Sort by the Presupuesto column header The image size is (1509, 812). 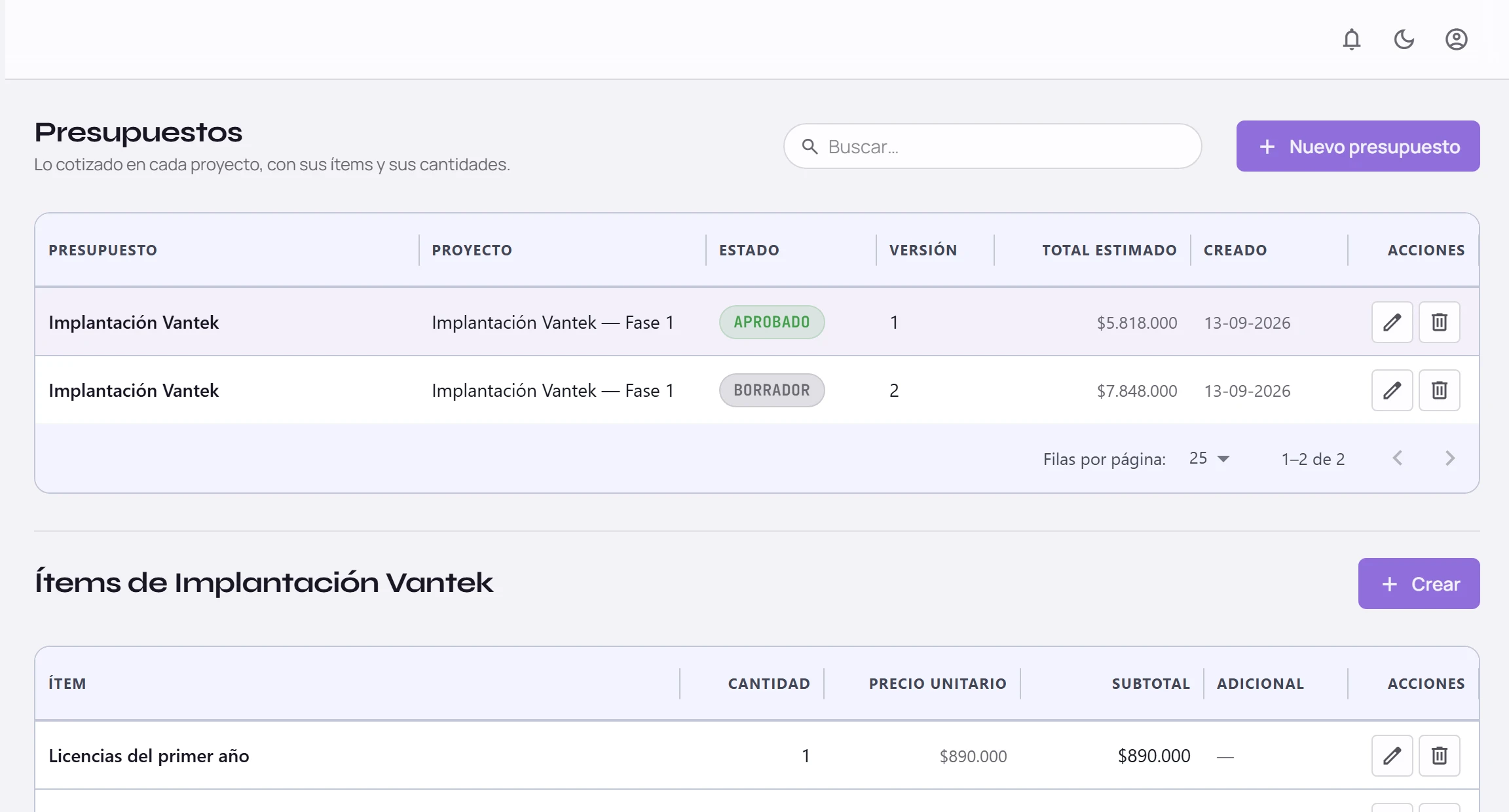click(103, 250)
